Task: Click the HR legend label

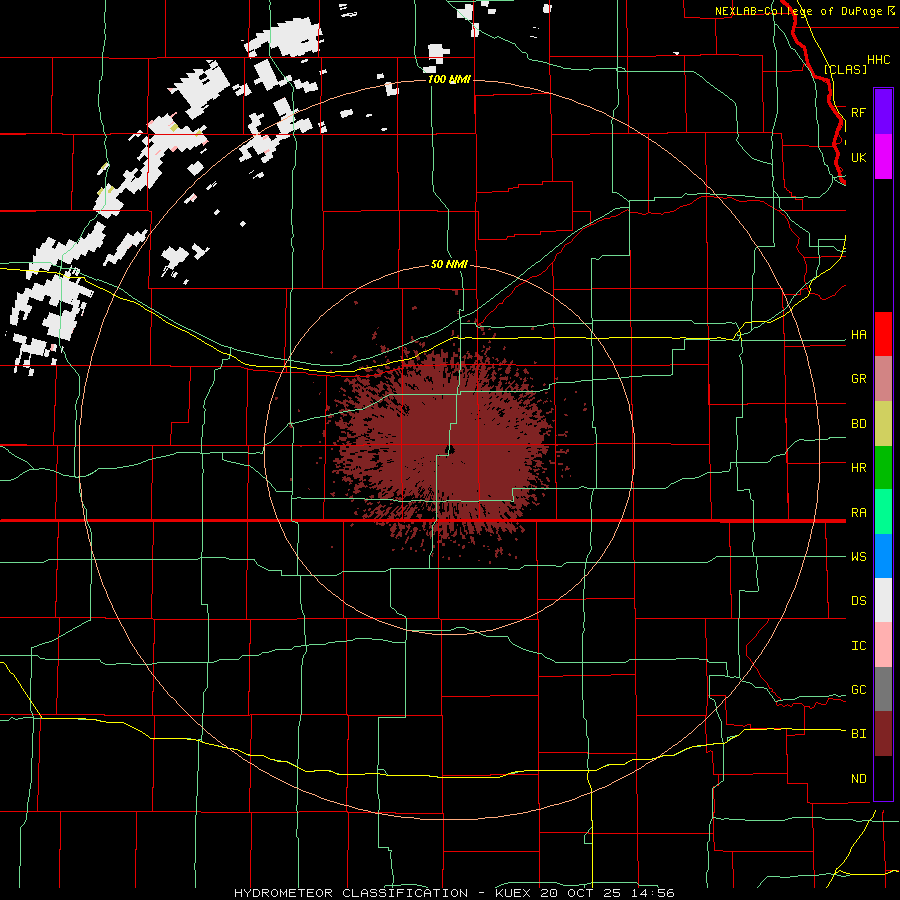Action: [x=858, y=468]
